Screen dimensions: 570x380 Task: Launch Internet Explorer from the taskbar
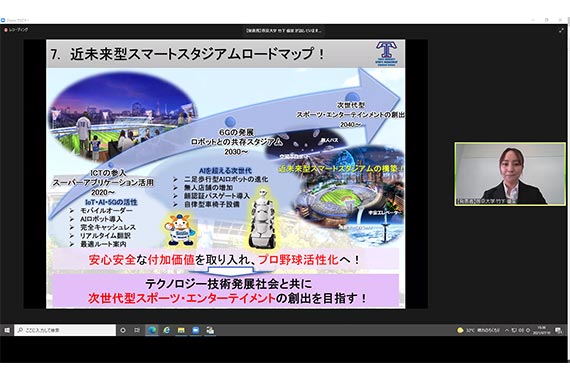[166, 330]
